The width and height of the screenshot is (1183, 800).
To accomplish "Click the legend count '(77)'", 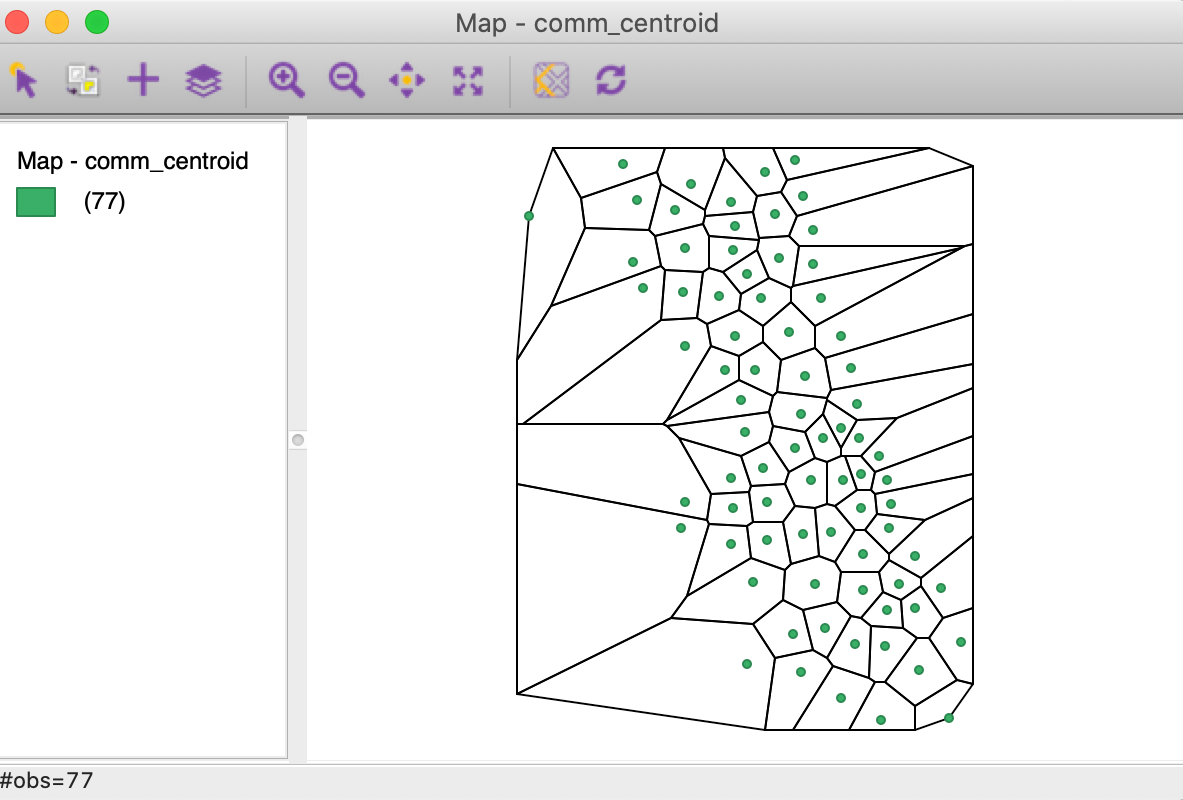I will pyautogui.click(x=105, y=202).
